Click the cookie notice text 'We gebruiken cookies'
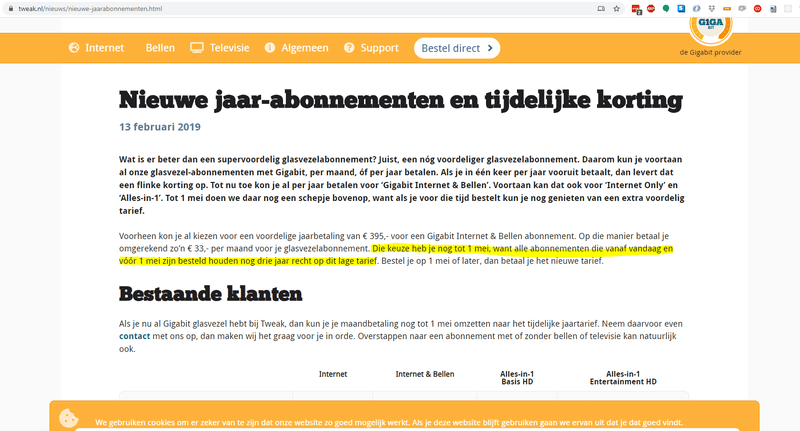The image size is (800, 431). pos(389,422)
